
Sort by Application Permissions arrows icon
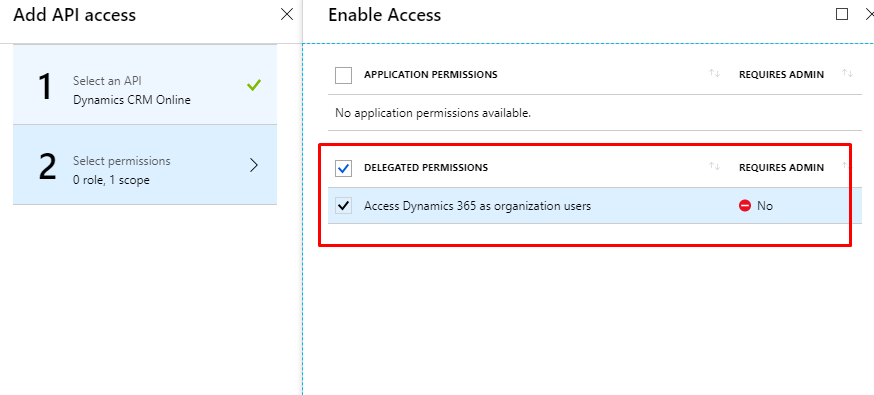point(714,74)
